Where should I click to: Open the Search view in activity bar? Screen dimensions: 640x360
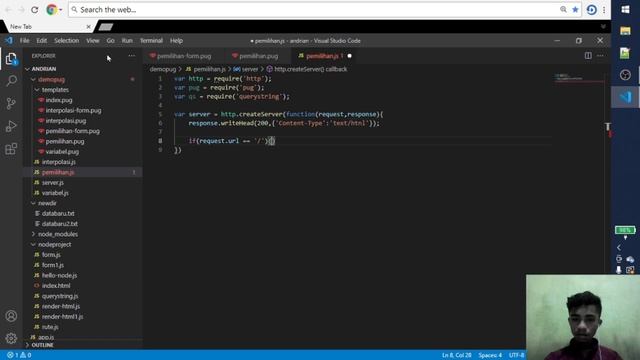(x=11, y=80)
